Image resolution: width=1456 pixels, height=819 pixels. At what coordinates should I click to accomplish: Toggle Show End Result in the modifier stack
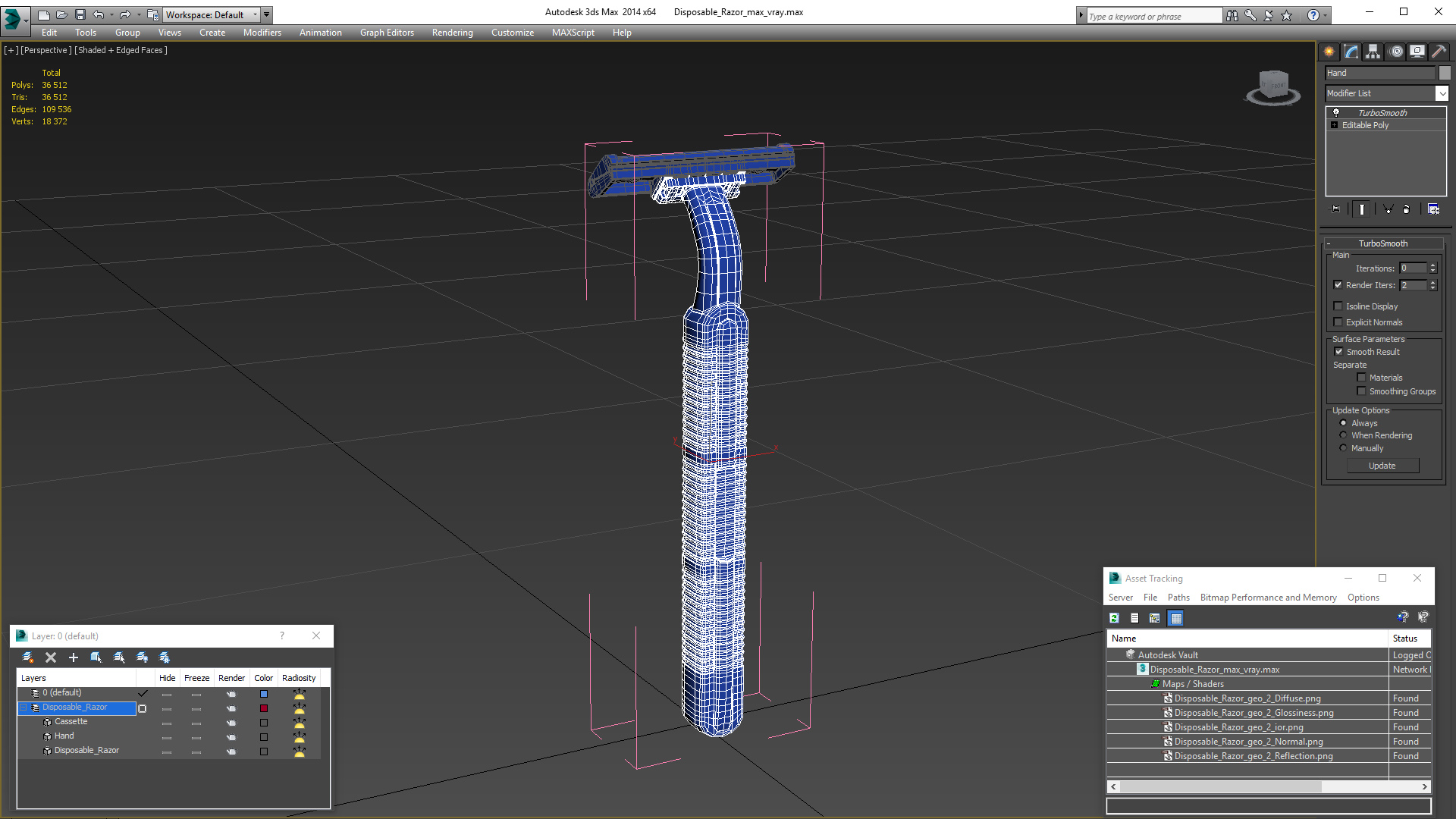(x=1362, y=209)
